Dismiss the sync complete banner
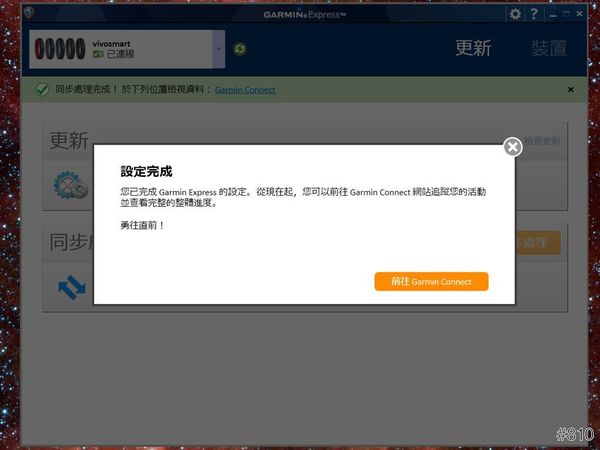The height and width of the screenshot is (450, 600). point(571,90)
